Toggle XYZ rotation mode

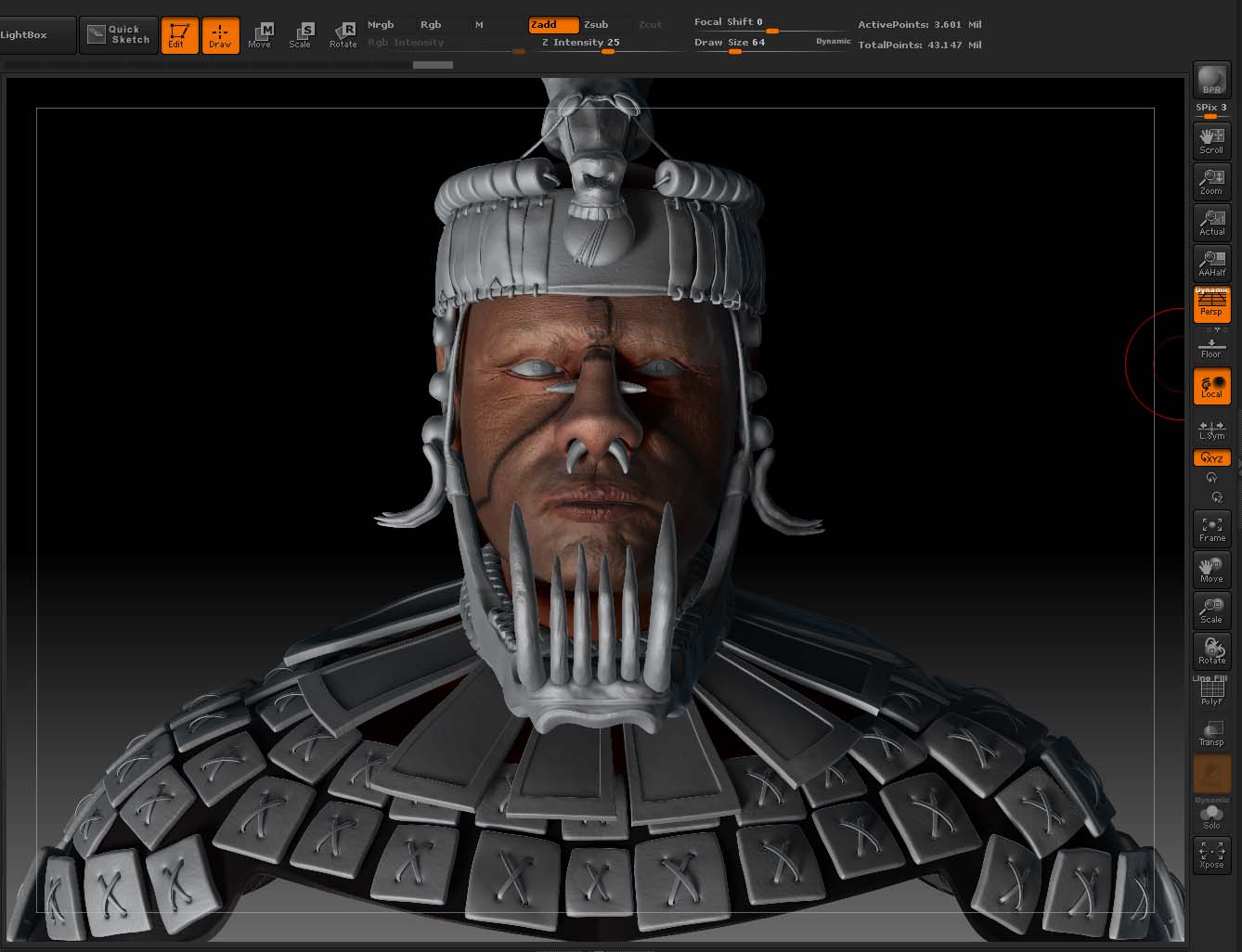coord(1211,457)
